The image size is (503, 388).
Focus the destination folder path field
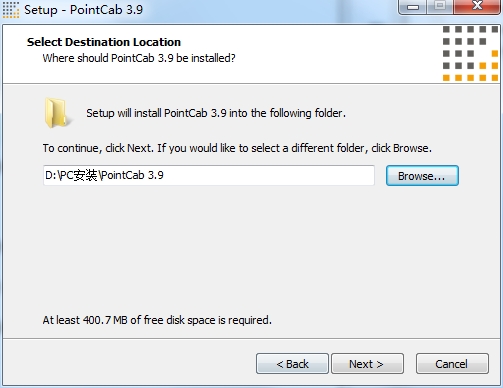(209, 175)
